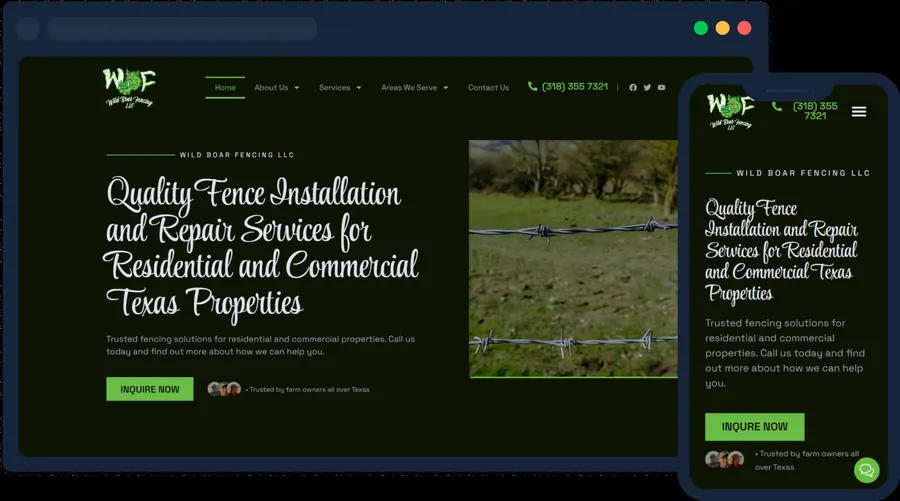Viewport: 900px width, 501px height.
Task: Click the desktop headline 'Quality Fence Installation'
Action: click(253, 193)
